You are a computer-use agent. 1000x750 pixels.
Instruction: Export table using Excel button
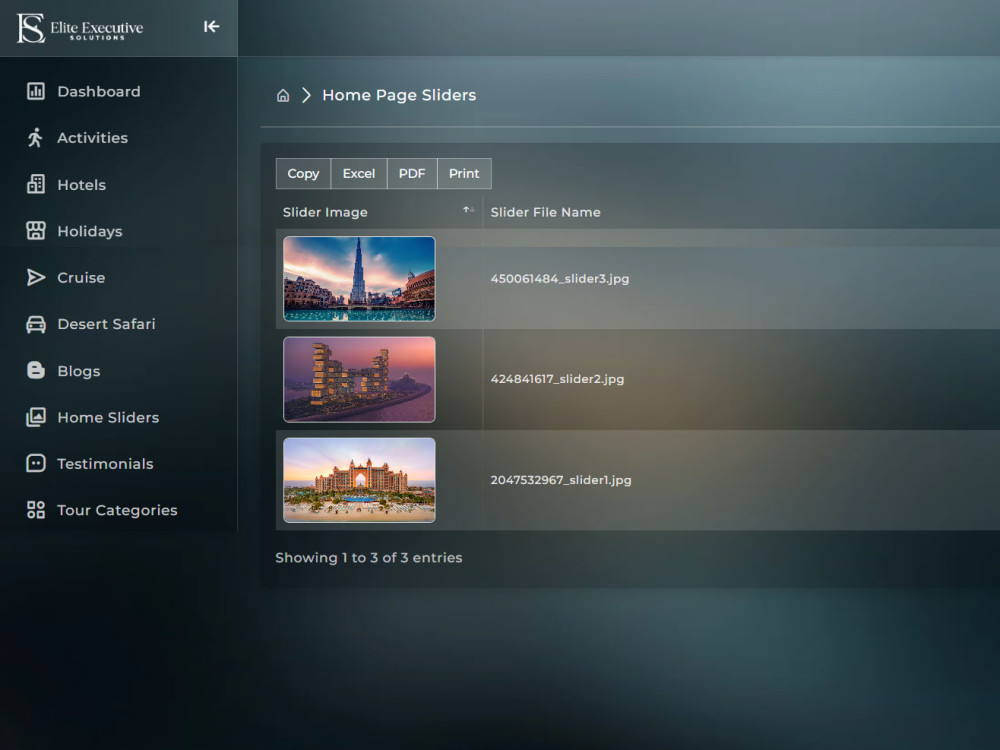coord(358,173)
